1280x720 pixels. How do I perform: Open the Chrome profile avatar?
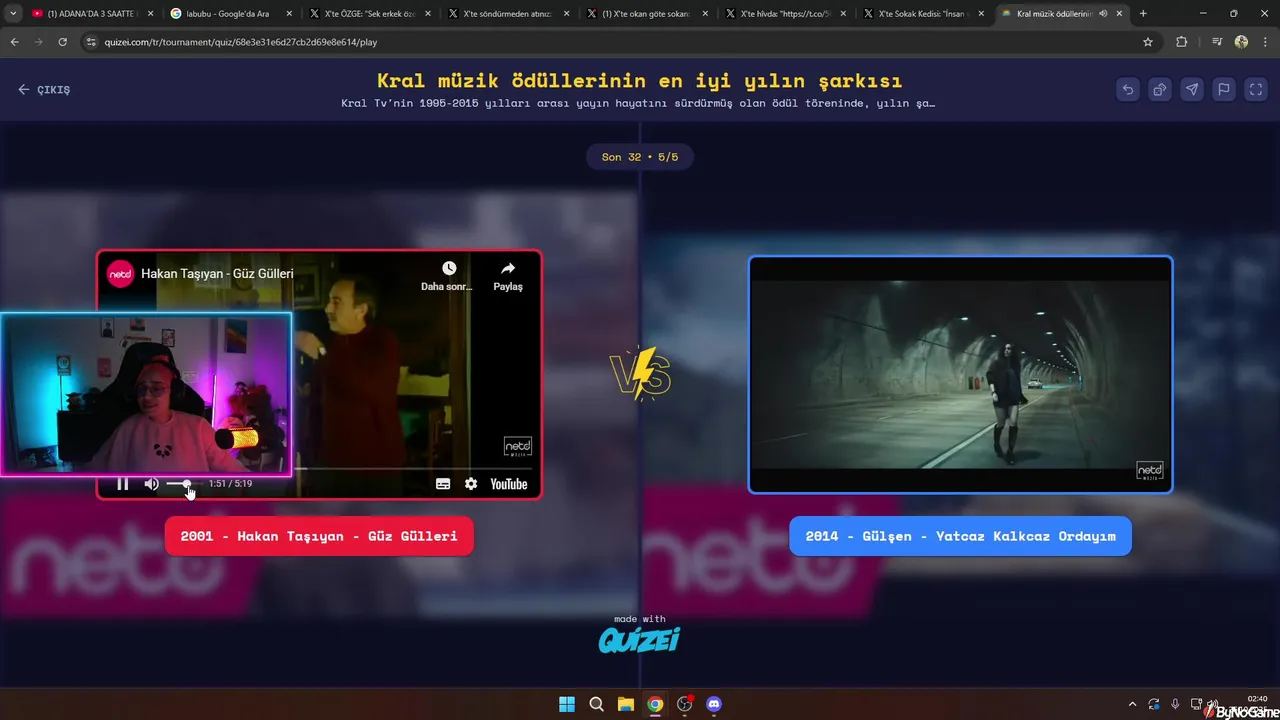(x=1241, y=42)
